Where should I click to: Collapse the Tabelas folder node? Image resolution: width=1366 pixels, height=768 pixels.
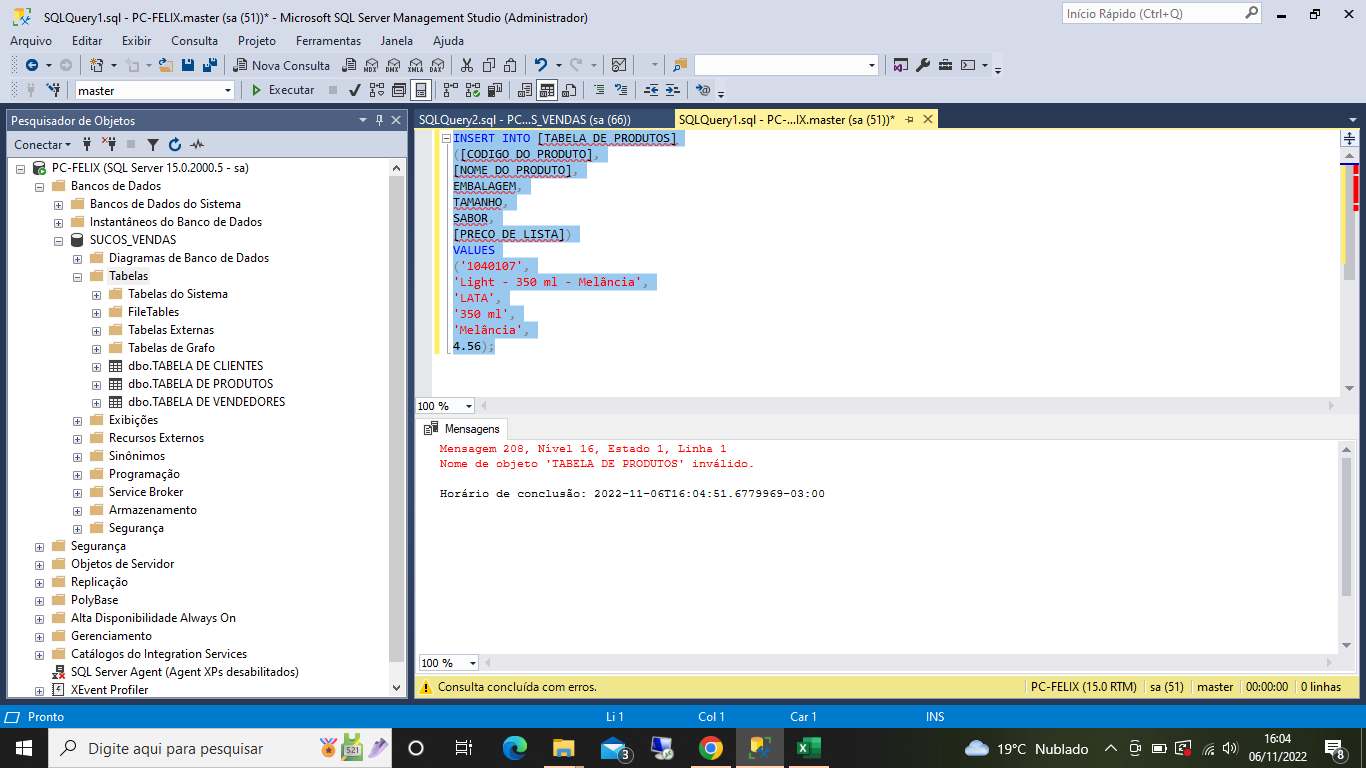[x=77, y=276]
